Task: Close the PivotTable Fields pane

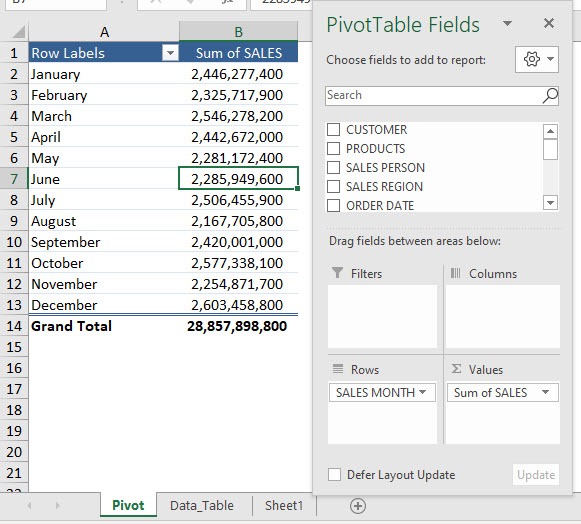Action: pyautogui.click(x=549, y=23)
